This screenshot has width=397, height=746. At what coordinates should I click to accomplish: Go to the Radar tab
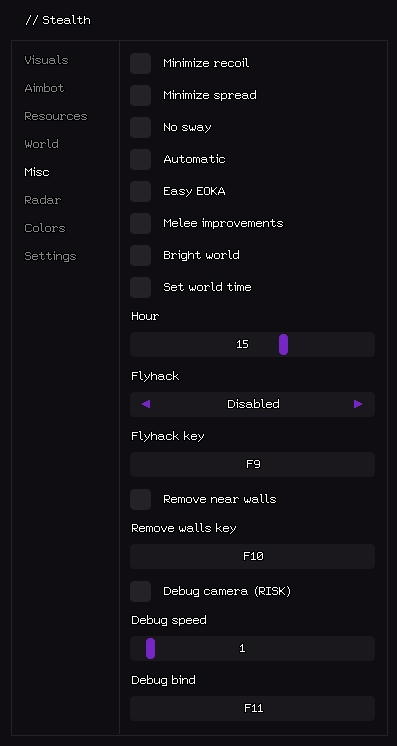point(42,200)
